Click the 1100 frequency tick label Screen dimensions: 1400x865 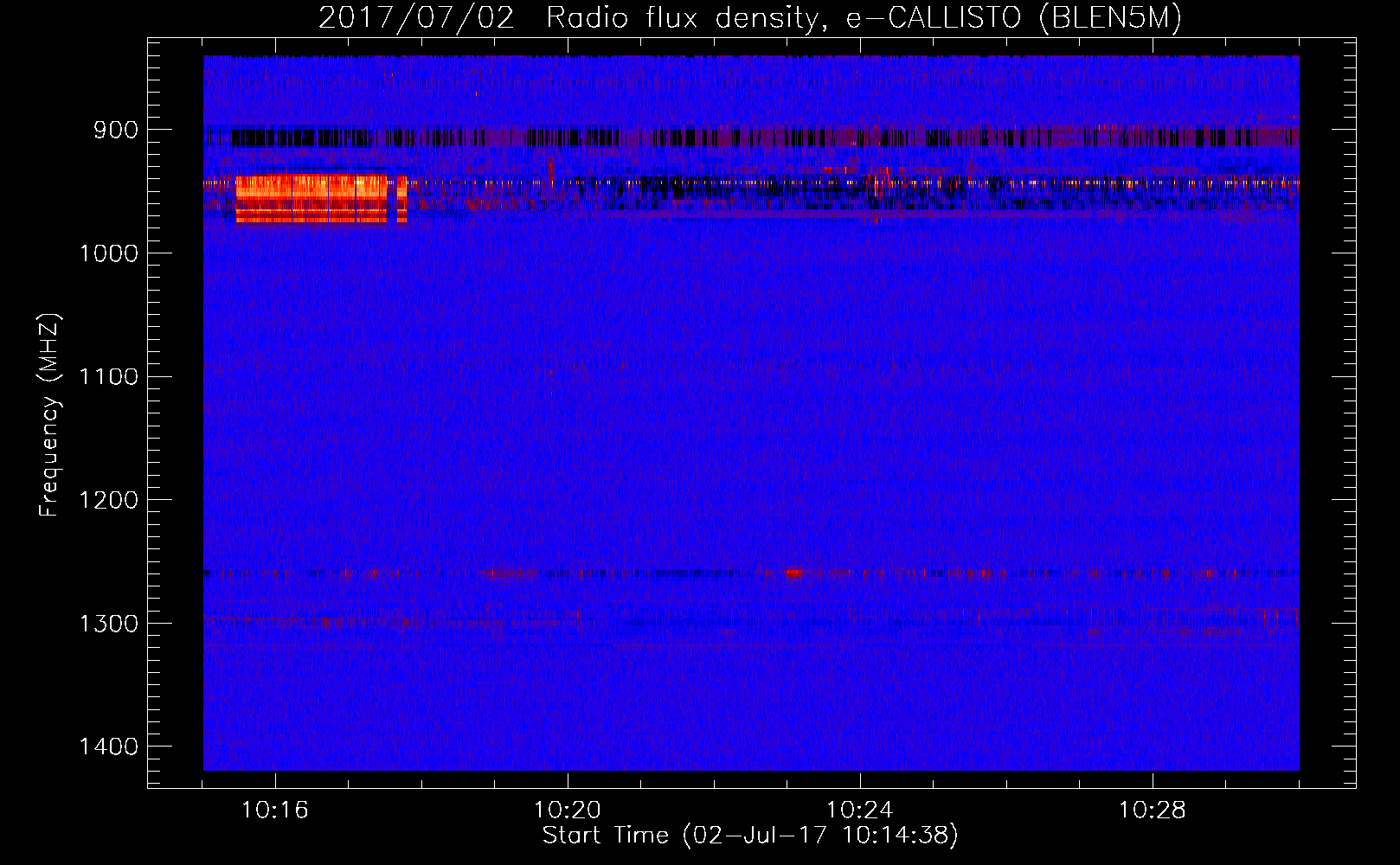point(108,377)
